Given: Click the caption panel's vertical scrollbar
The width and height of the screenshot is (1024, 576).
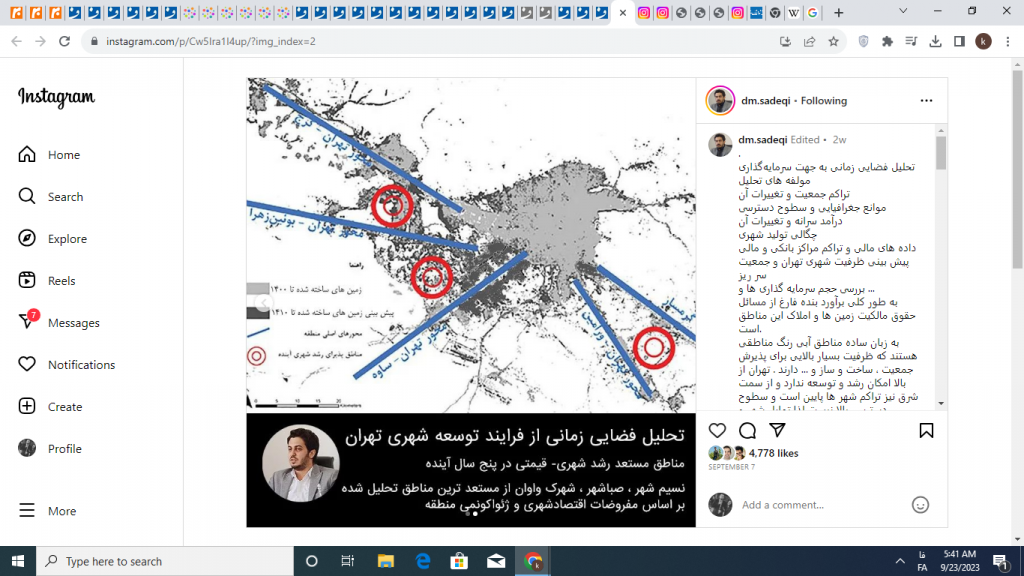Looking at the screenshot, I should [941, 155].
